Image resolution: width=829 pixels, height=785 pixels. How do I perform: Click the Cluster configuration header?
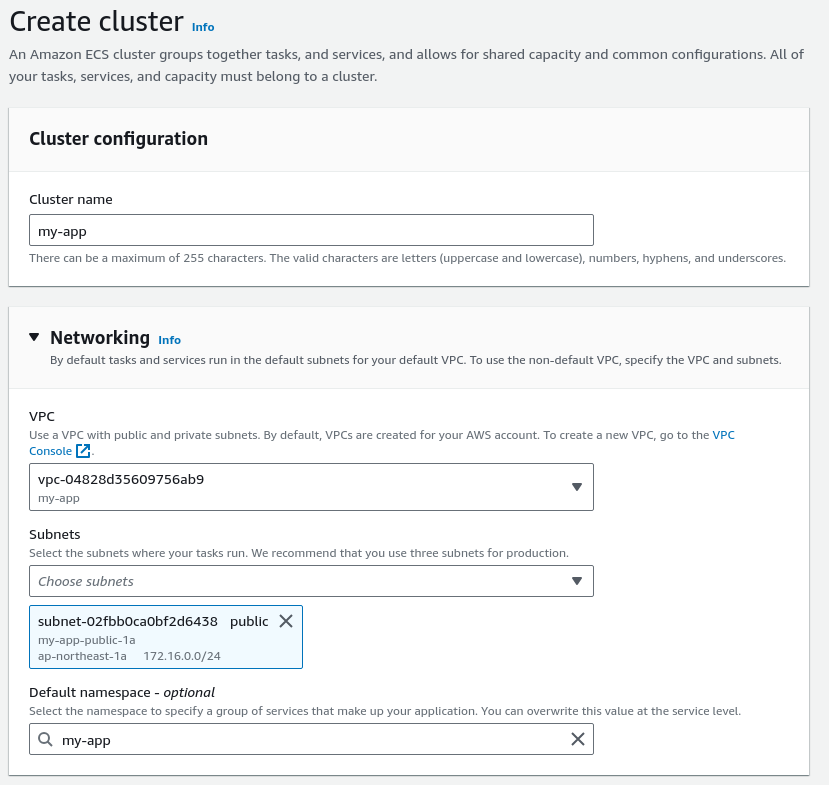pos(118,138)
